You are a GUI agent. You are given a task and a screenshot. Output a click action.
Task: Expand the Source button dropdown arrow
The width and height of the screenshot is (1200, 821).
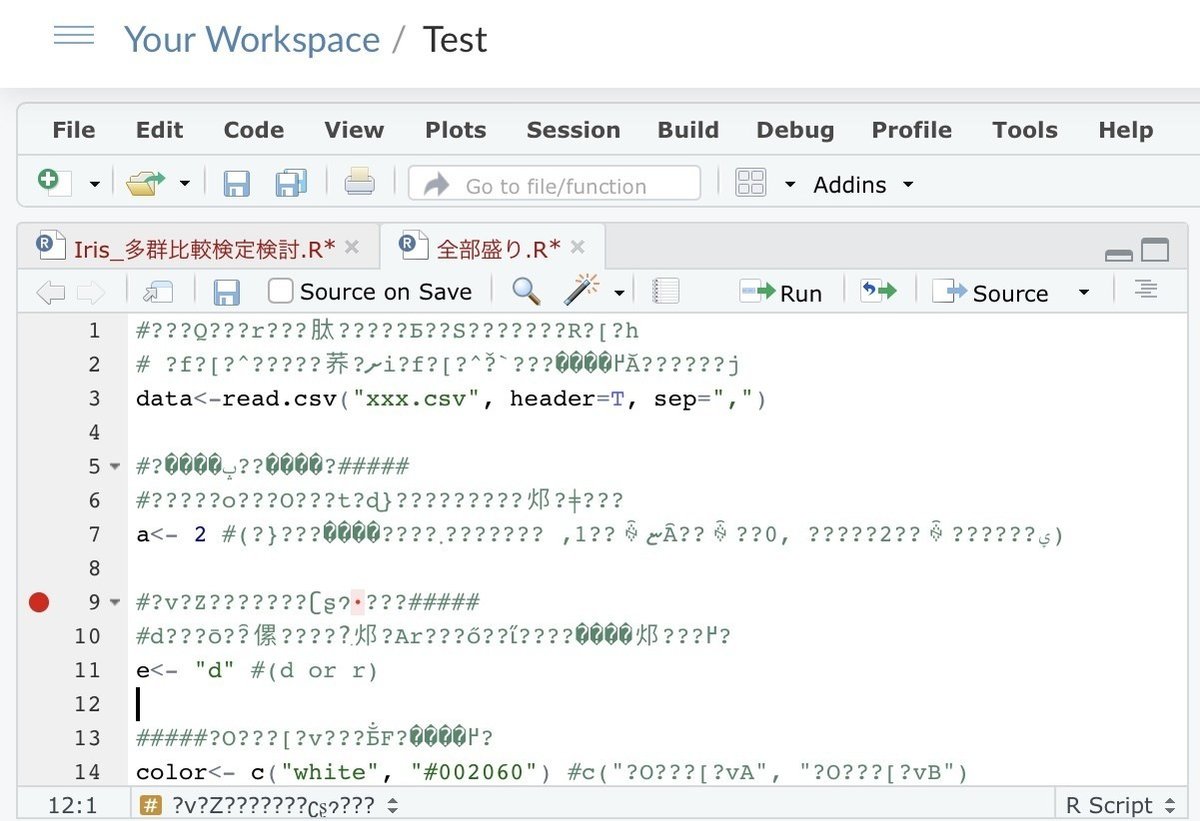coord(1083,291)
